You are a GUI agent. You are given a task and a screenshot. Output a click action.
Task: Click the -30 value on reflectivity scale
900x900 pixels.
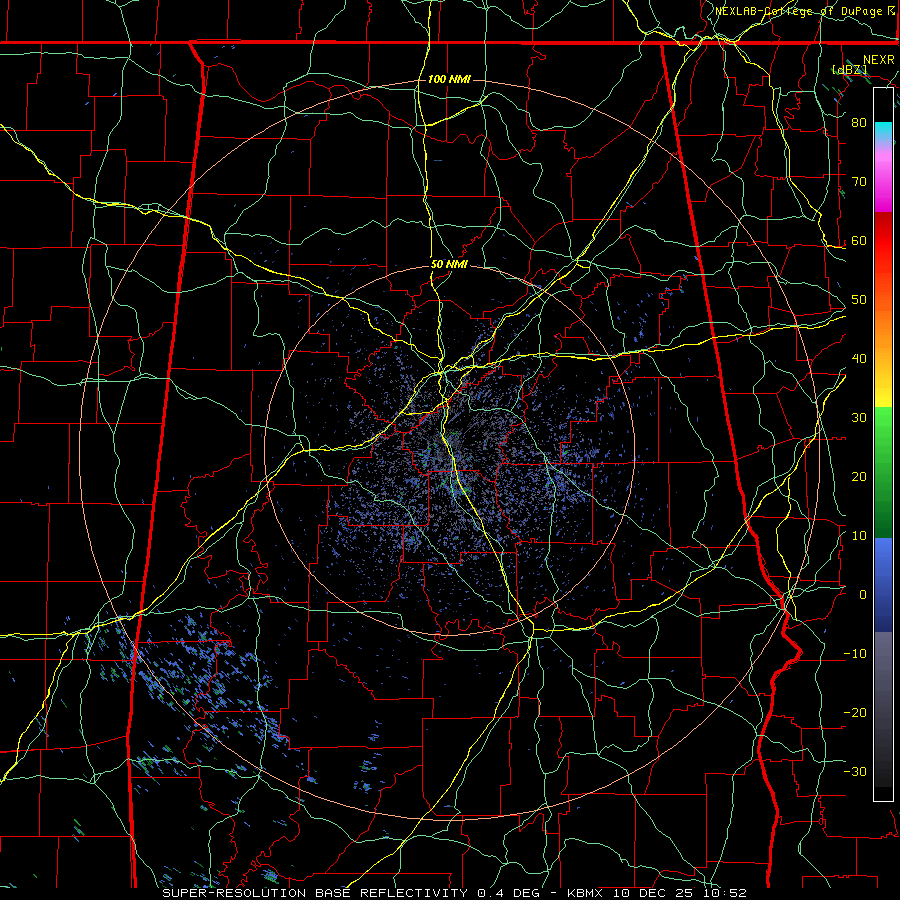(x=855, y=772)
